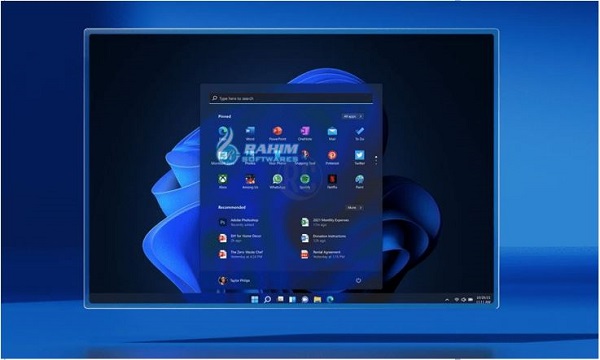
Task: Show hidden icons in the system tray
Action: tap(447, 300)
